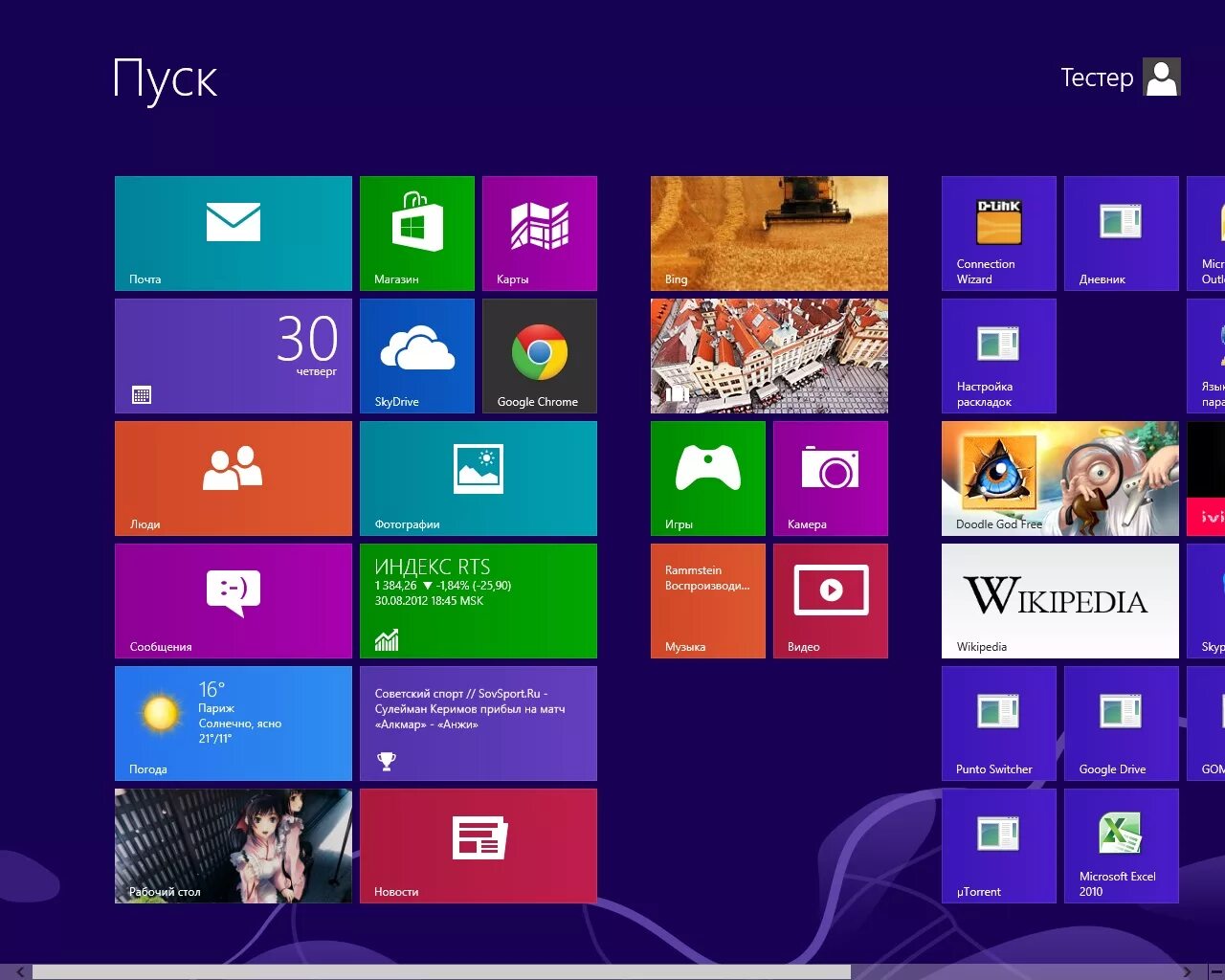This screenshot has height=980, width=1225.
Task: Open the Рабочий стол desktop tile
Action: point(234,846)
